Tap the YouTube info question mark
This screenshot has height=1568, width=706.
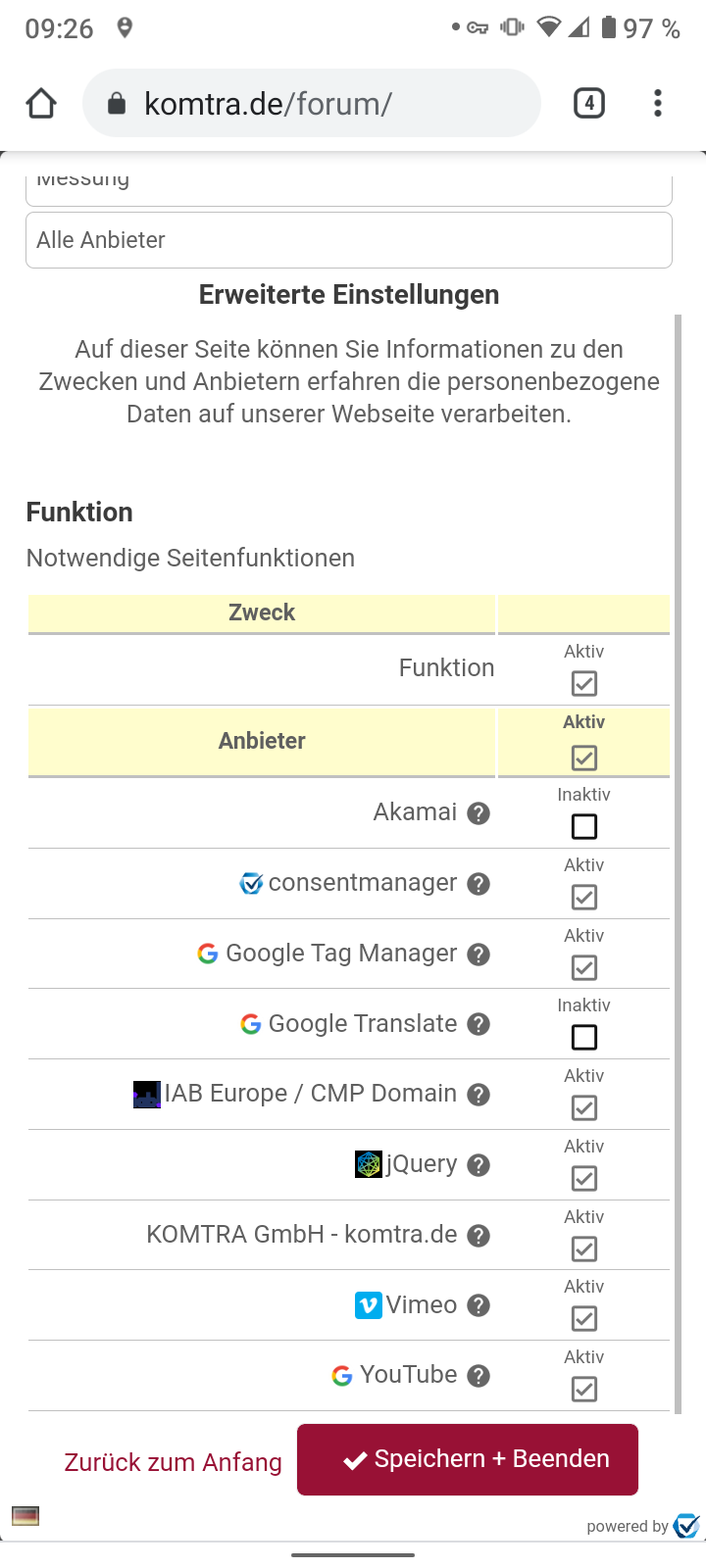479,1376
